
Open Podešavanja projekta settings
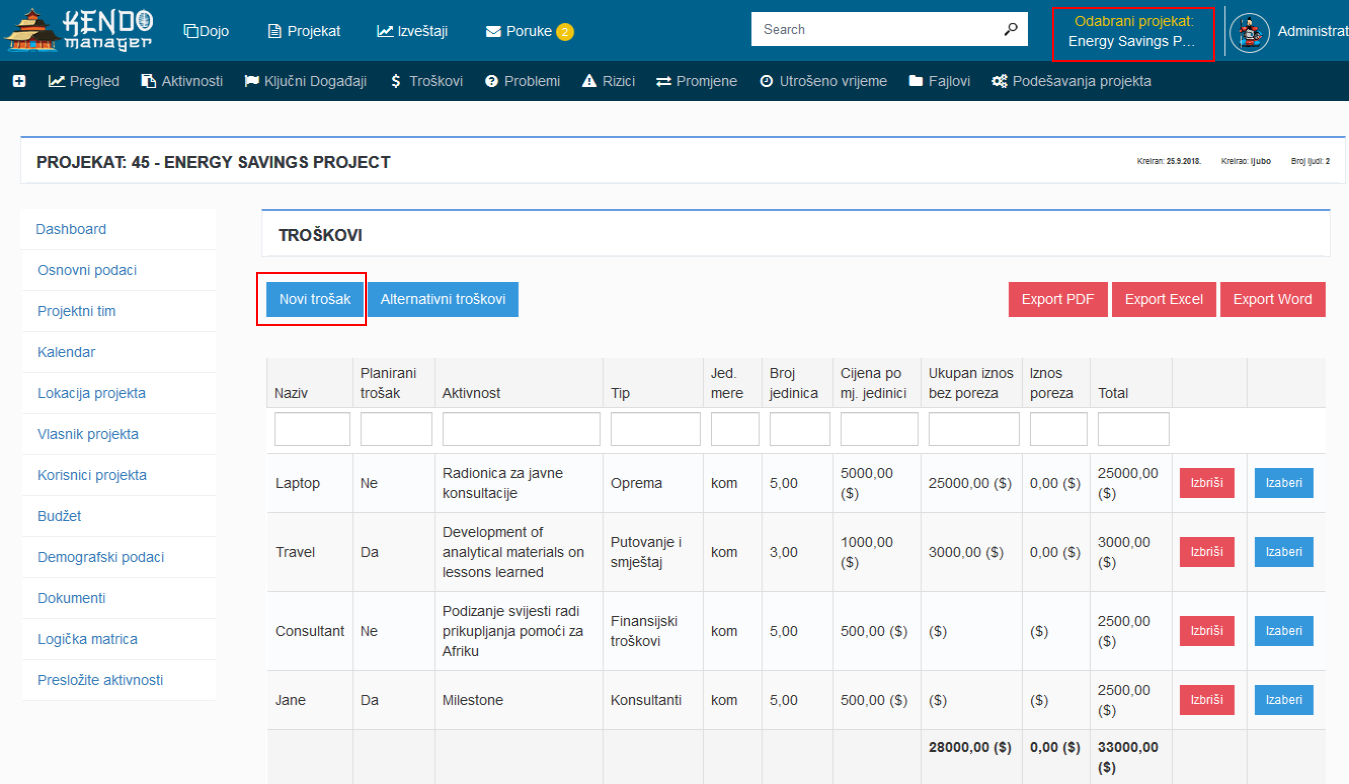click(1071, 81)
